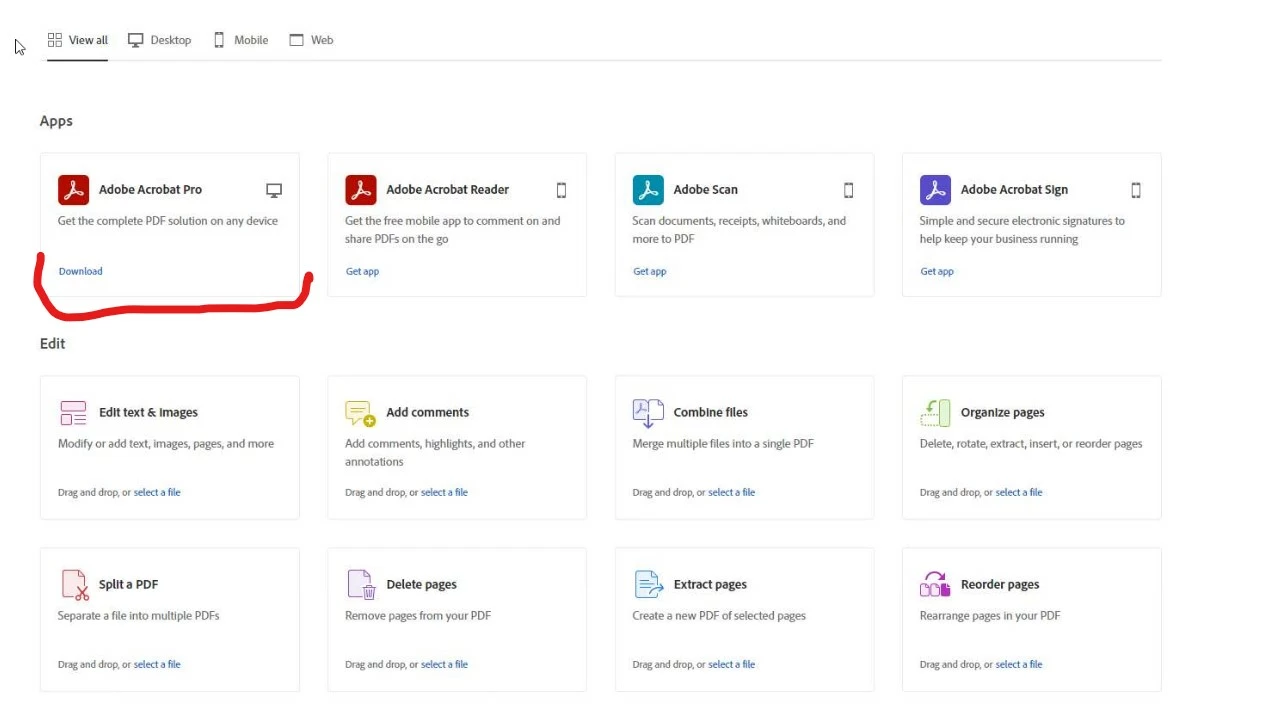The image size is (1264, 710).
Task: Click select a file under Organize pages
Action: pos(1019,492)
